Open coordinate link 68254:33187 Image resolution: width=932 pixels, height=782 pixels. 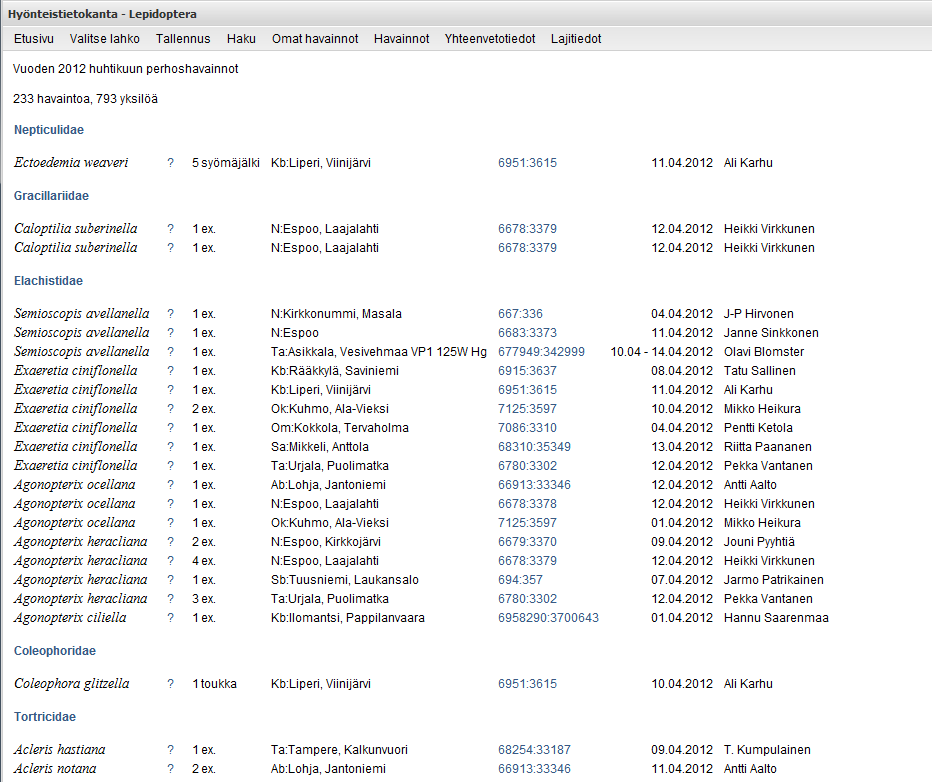[x=534, y=750]
